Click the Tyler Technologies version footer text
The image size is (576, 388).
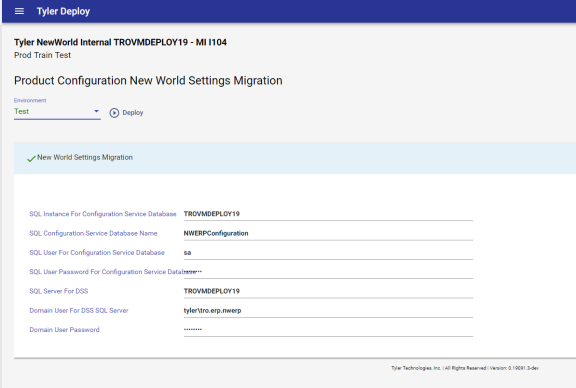tap(465, 368)
